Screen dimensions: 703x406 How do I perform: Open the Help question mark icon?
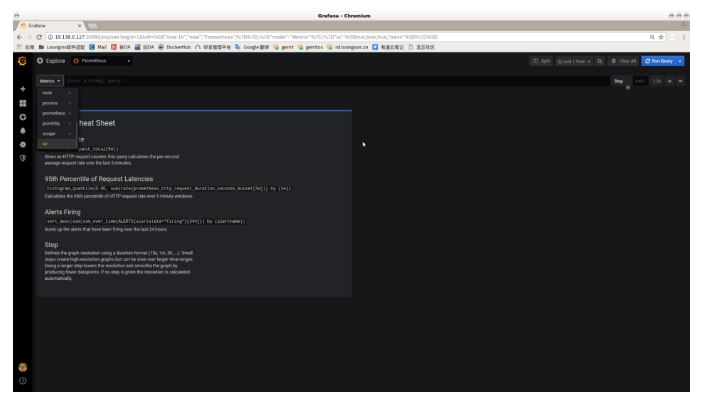[x=23, y=380]
